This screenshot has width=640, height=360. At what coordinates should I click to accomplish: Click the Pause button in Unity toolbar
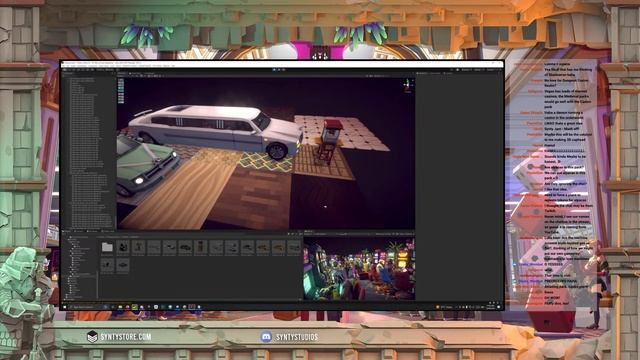279,70
